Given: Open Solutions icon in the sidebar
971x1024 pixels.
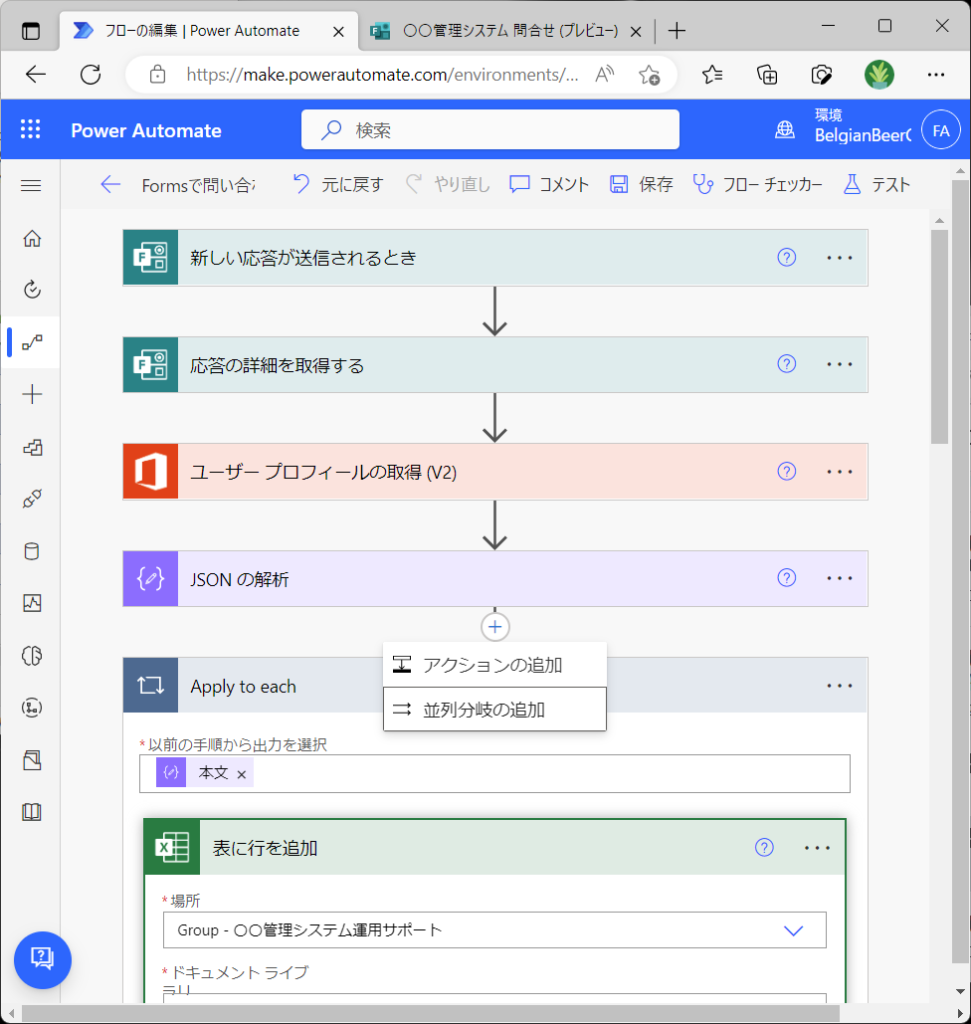Looking at the screenshot, I should [32, 760].
